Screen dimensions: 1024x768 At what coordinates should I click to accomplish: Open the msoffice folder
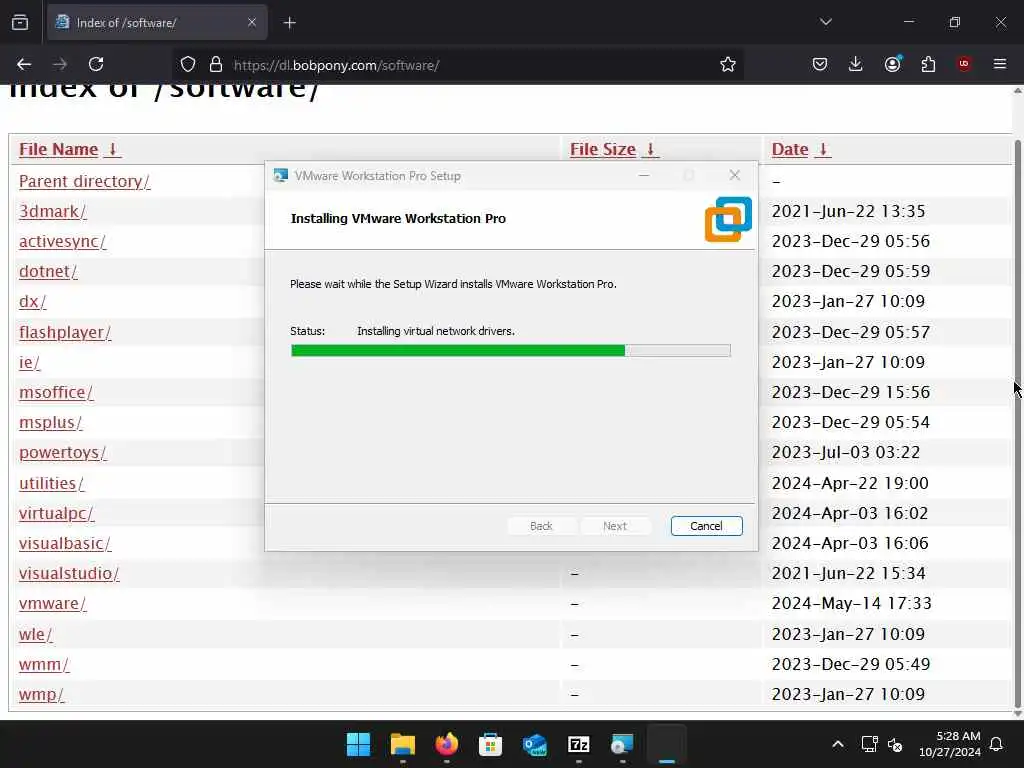point(56,392)
